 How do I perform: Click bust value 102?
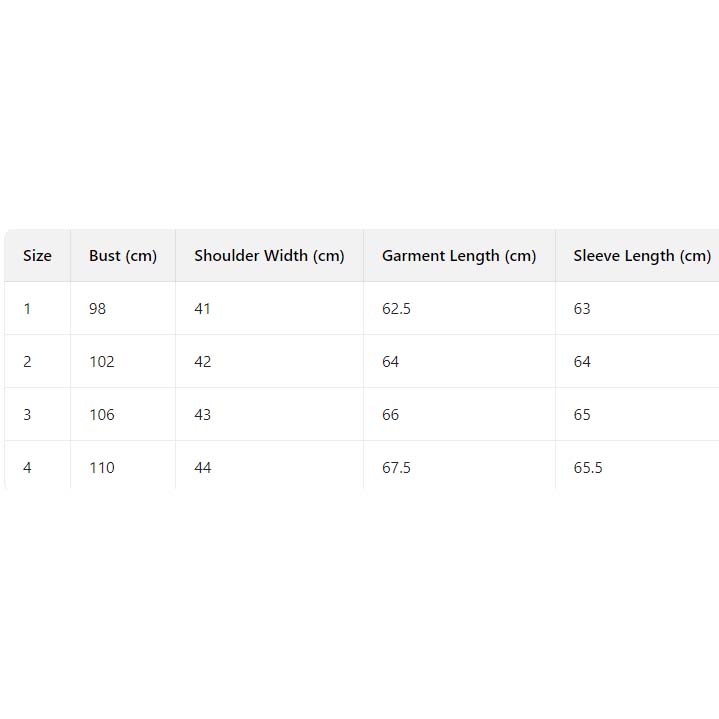pos(102,362)
